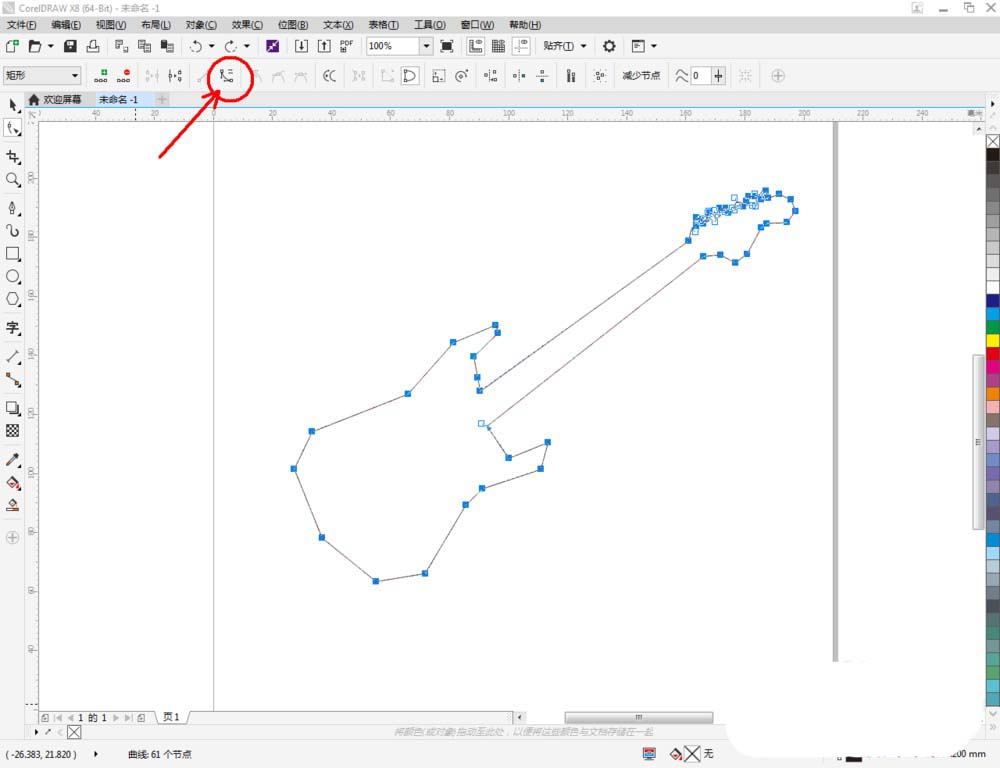Screen dimensions: 1000x768
Task: Select the Crop tool
Action: [x=13, y=157]
